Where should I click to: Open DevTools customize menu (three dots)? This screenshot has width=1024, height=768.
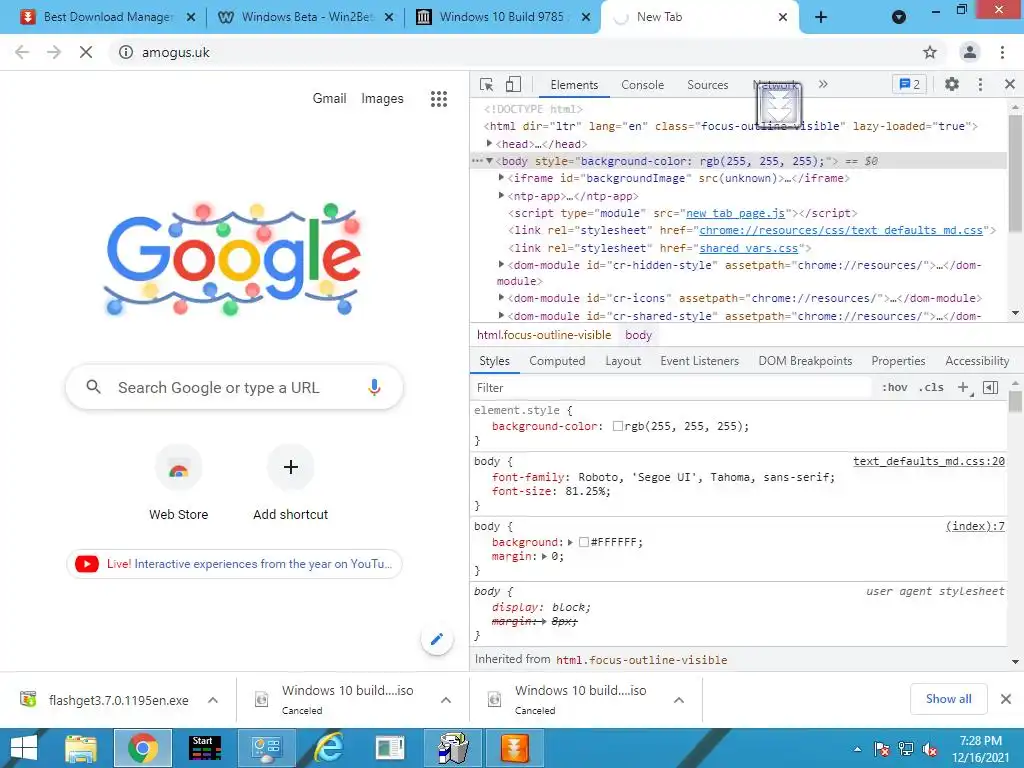980,84
